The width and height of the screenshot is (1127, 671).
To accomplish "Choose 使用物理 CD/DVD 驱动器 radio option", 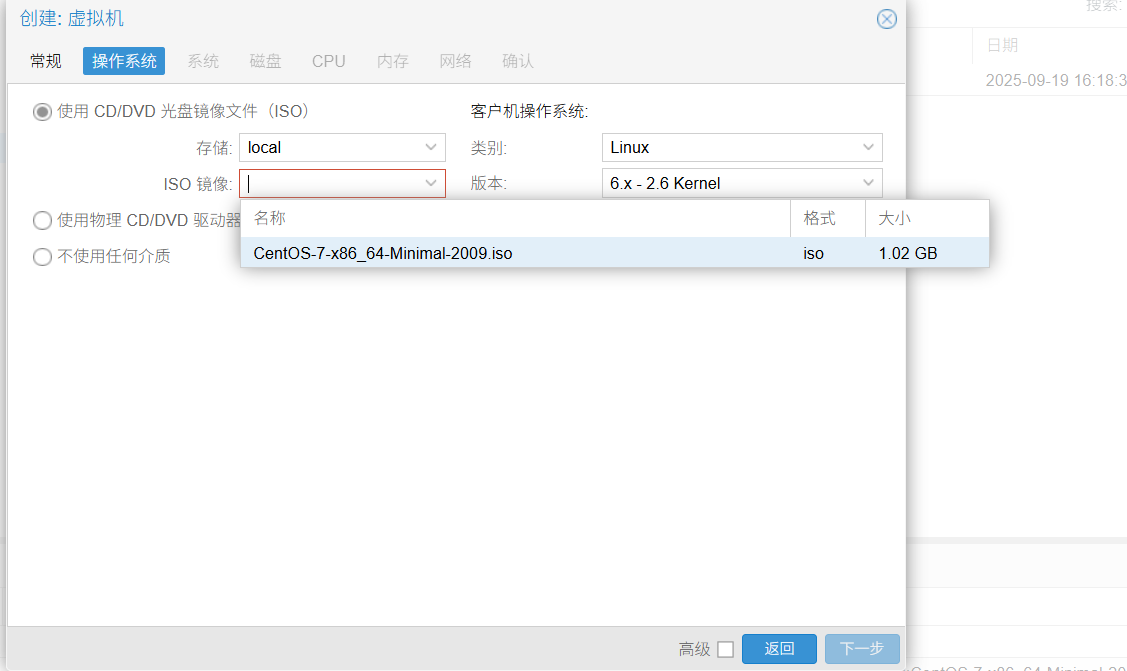I will pos(42,220).
